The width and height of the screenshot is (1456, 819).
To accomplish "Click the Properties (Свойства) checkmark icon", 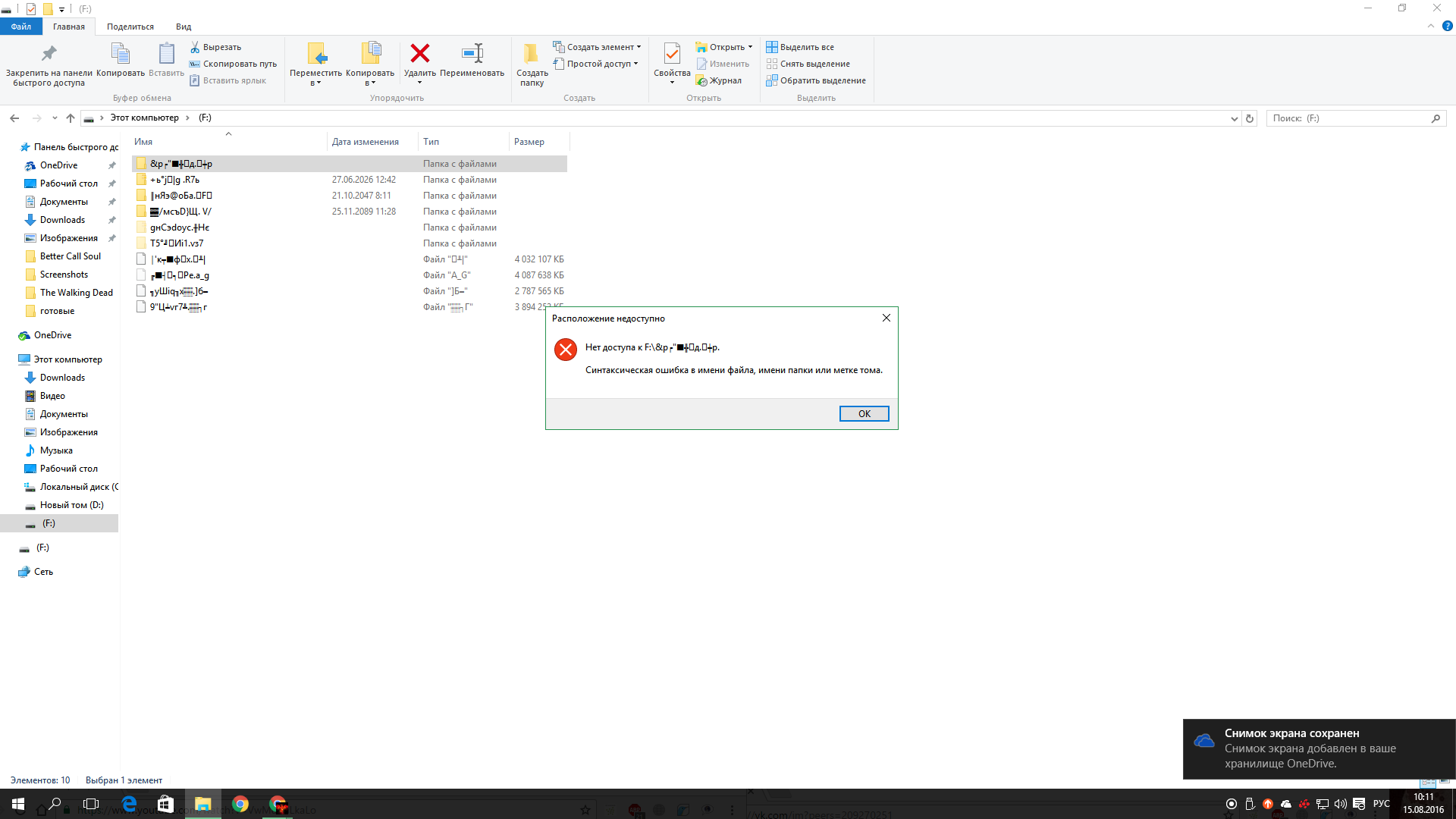I will click(671, 54).
